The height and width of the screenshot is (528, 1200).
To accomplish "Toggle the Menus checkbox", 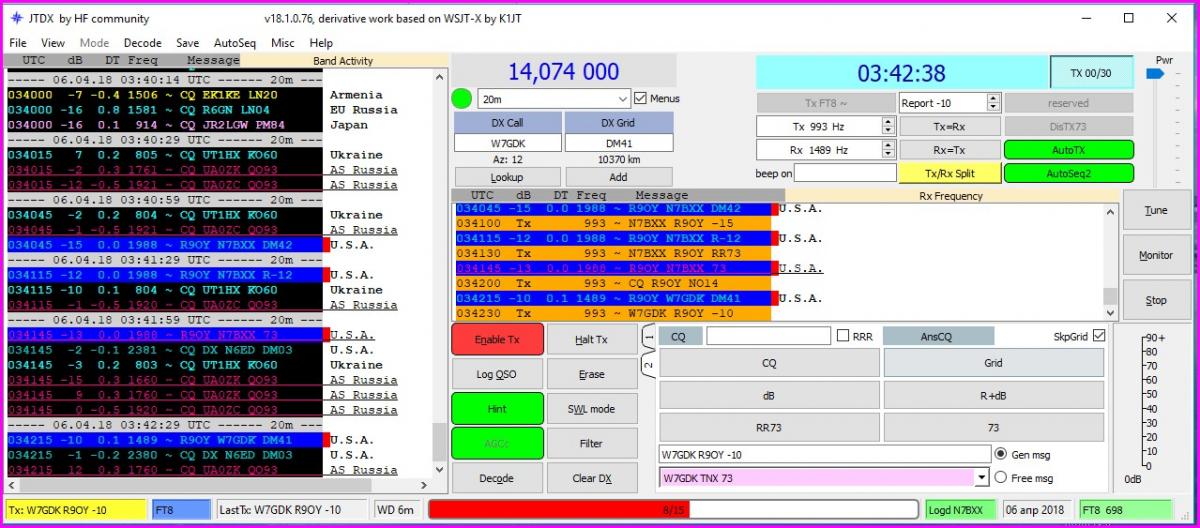I will pyautogui.click(x=641, y=99).
